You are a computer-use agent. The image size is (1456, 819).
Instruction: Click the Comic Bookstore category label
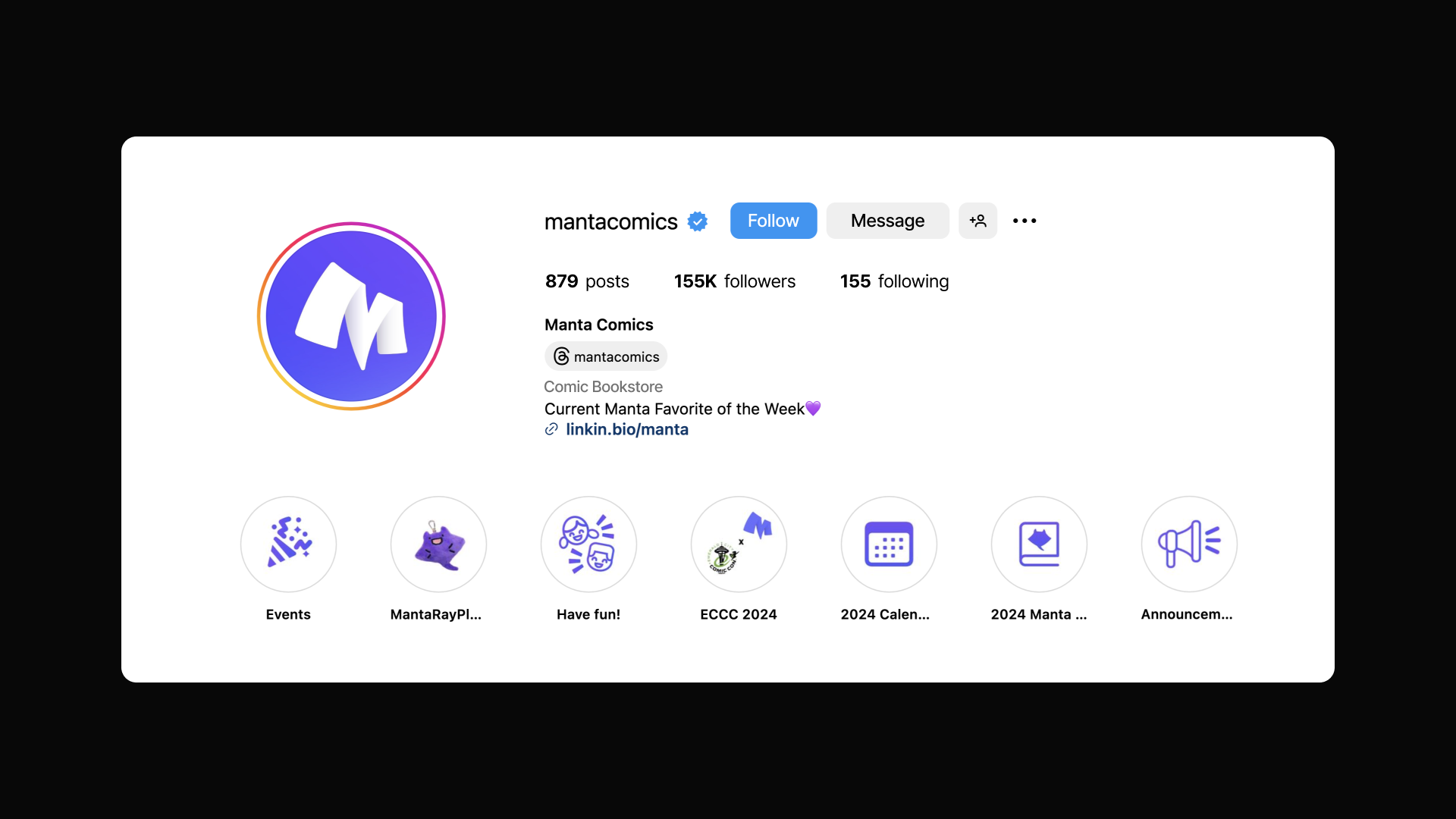pos(603,387)
